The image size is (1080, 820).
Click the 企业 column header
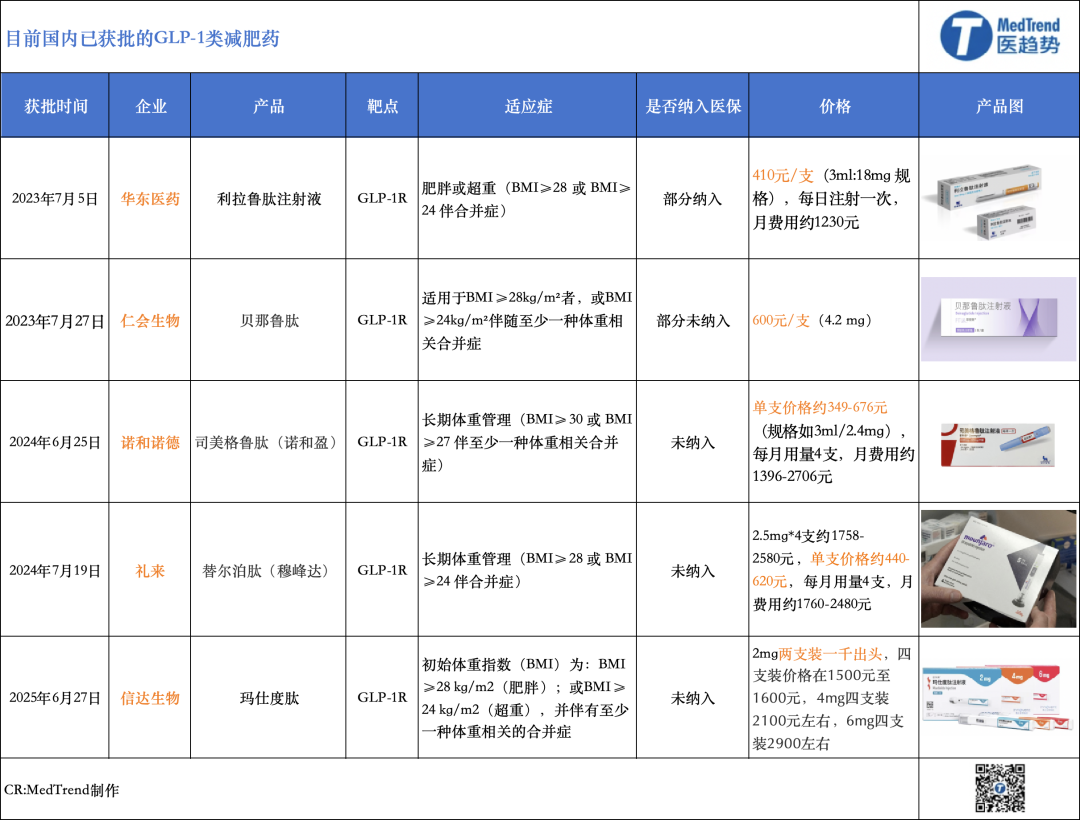click(151, 106)
